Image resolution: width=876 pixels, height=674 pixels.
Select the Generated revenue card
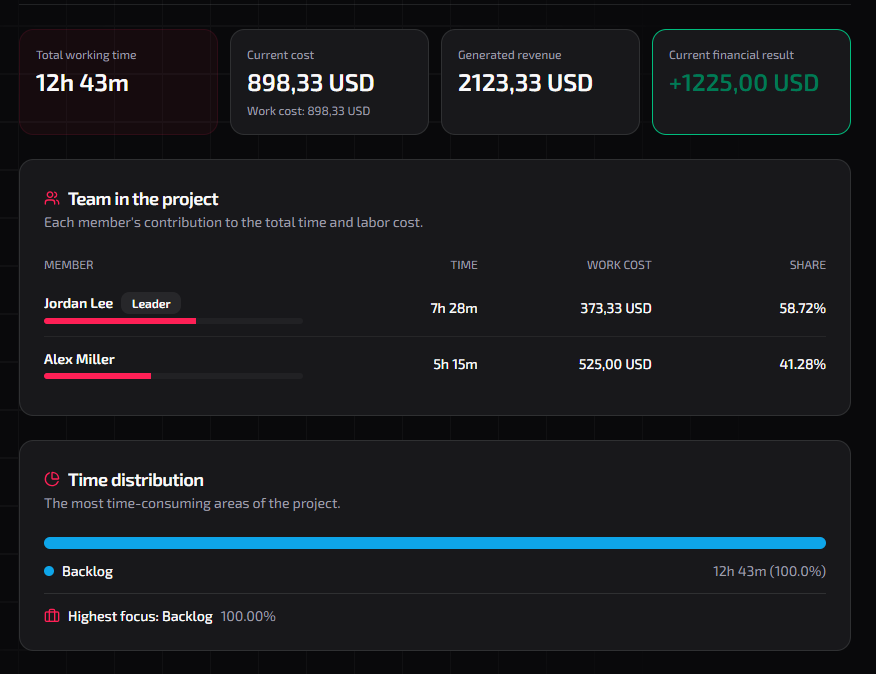pos(540,82)
